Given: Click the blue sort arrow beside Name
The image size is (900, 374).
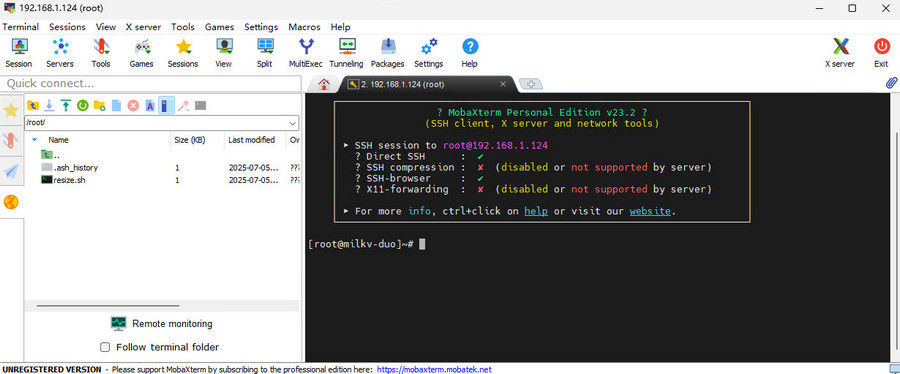Looking at the screenshot, I should click(x=35, y=139).
